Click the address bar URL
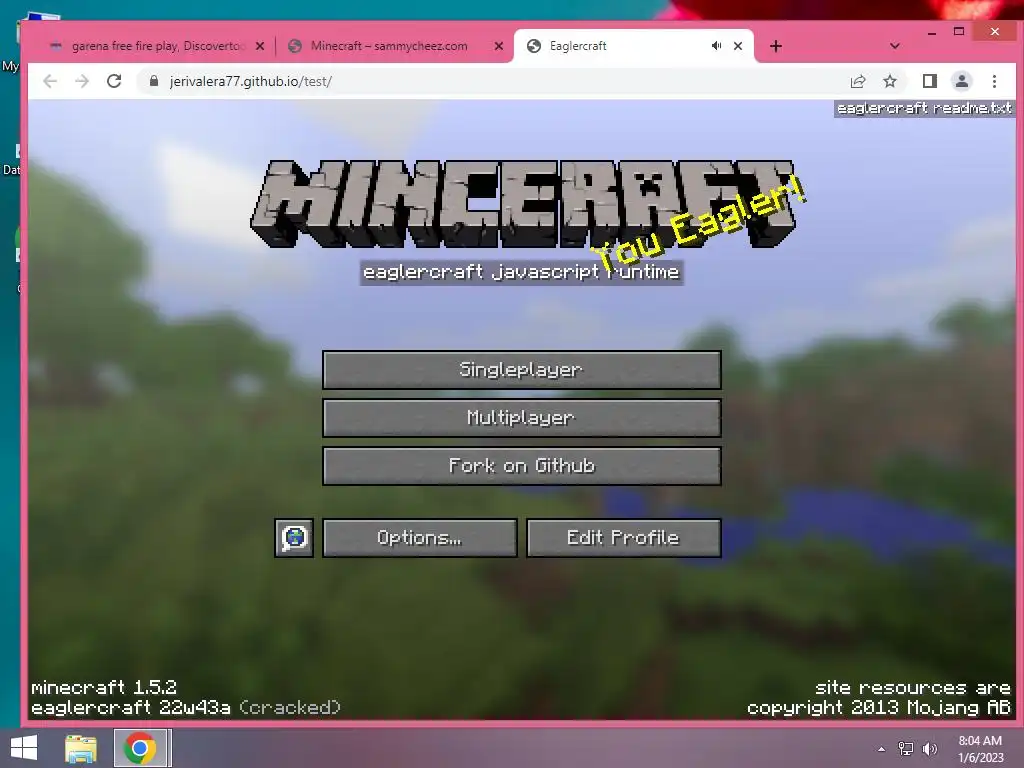 [251, 82]
